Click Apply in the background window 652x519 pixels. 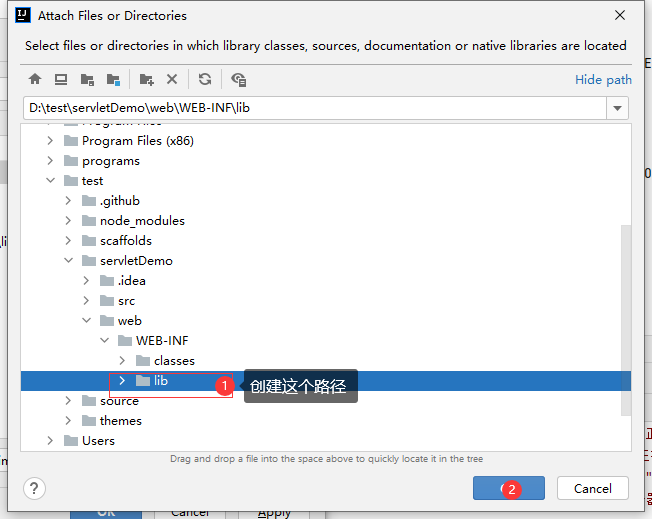pyautogui.click(x=274, y=514)
